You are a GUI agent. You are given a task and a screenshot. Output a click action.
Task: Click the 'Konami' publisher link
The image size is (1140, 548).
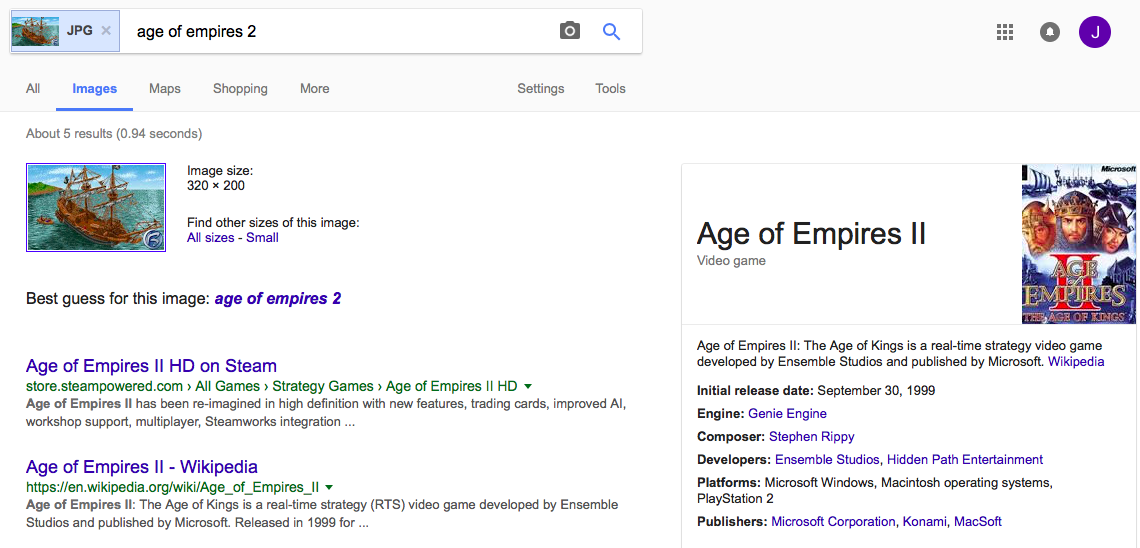(x=925, y=522)
